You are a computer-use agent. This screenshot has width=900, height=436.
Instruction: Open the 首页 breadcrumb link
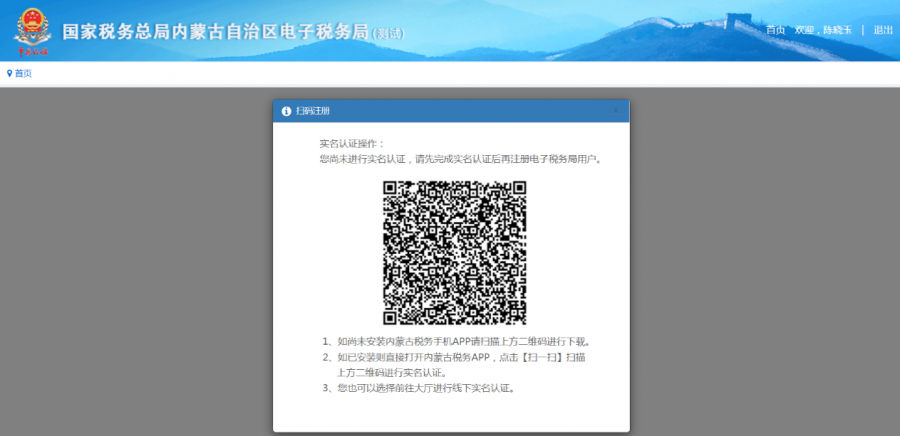tap(23, 73)
